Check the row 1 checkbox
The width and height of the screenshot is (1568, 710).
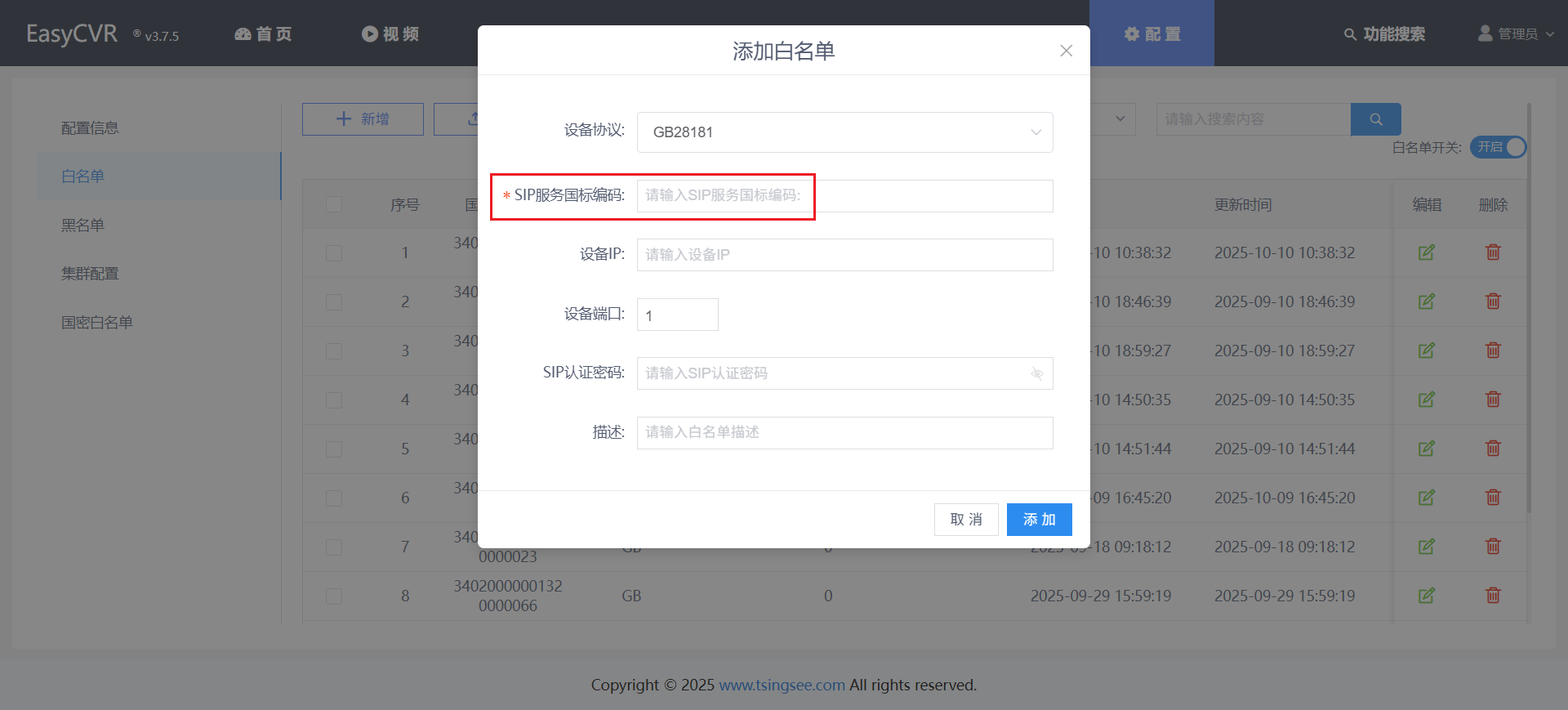[334, 253]
